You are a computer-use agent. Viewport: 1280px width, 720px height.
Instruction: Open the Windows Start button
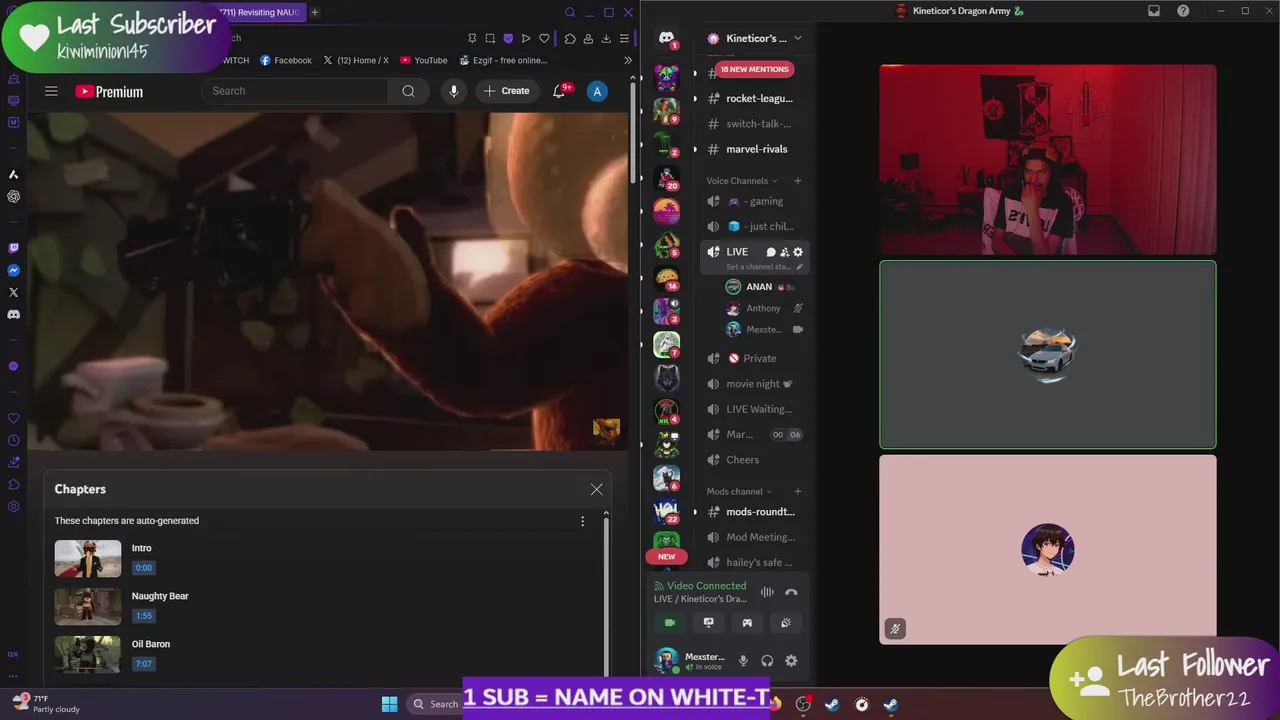pyautogui.click(x=390, y=704)
